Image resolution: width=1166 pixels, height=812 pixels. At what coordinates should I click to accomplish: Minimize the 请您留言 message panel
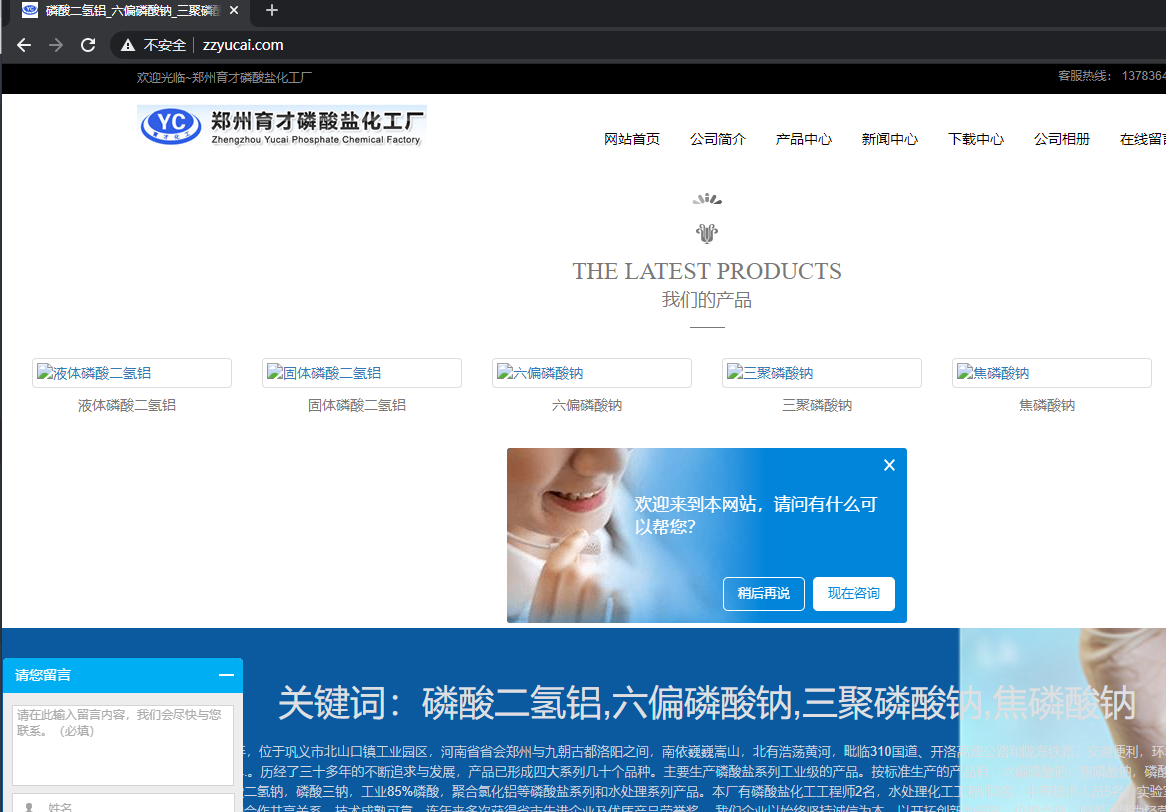tap(226, 675)
